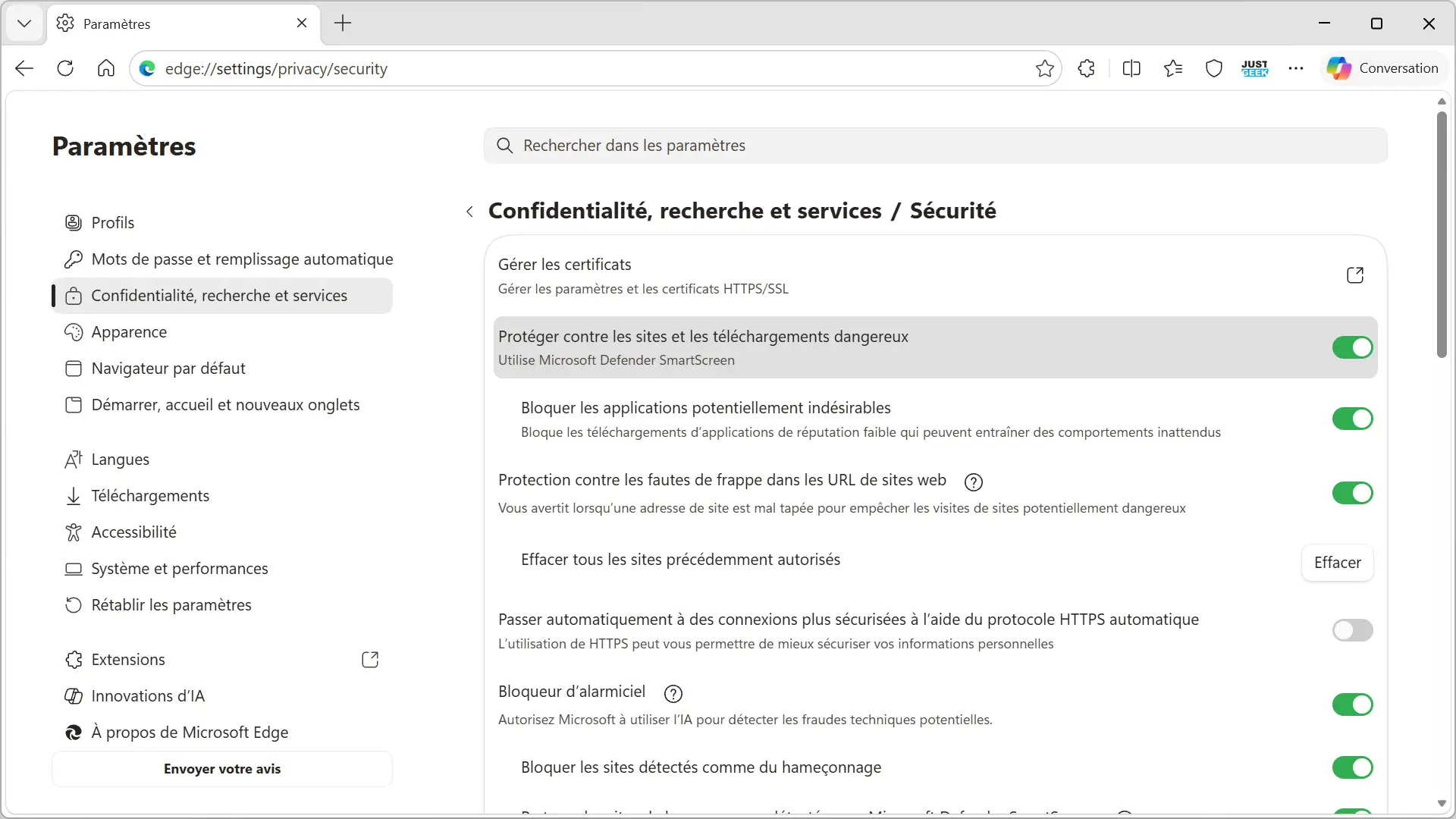Toggle Bloquer les sites détectés comme du hameçonnage

point(1352,767)
